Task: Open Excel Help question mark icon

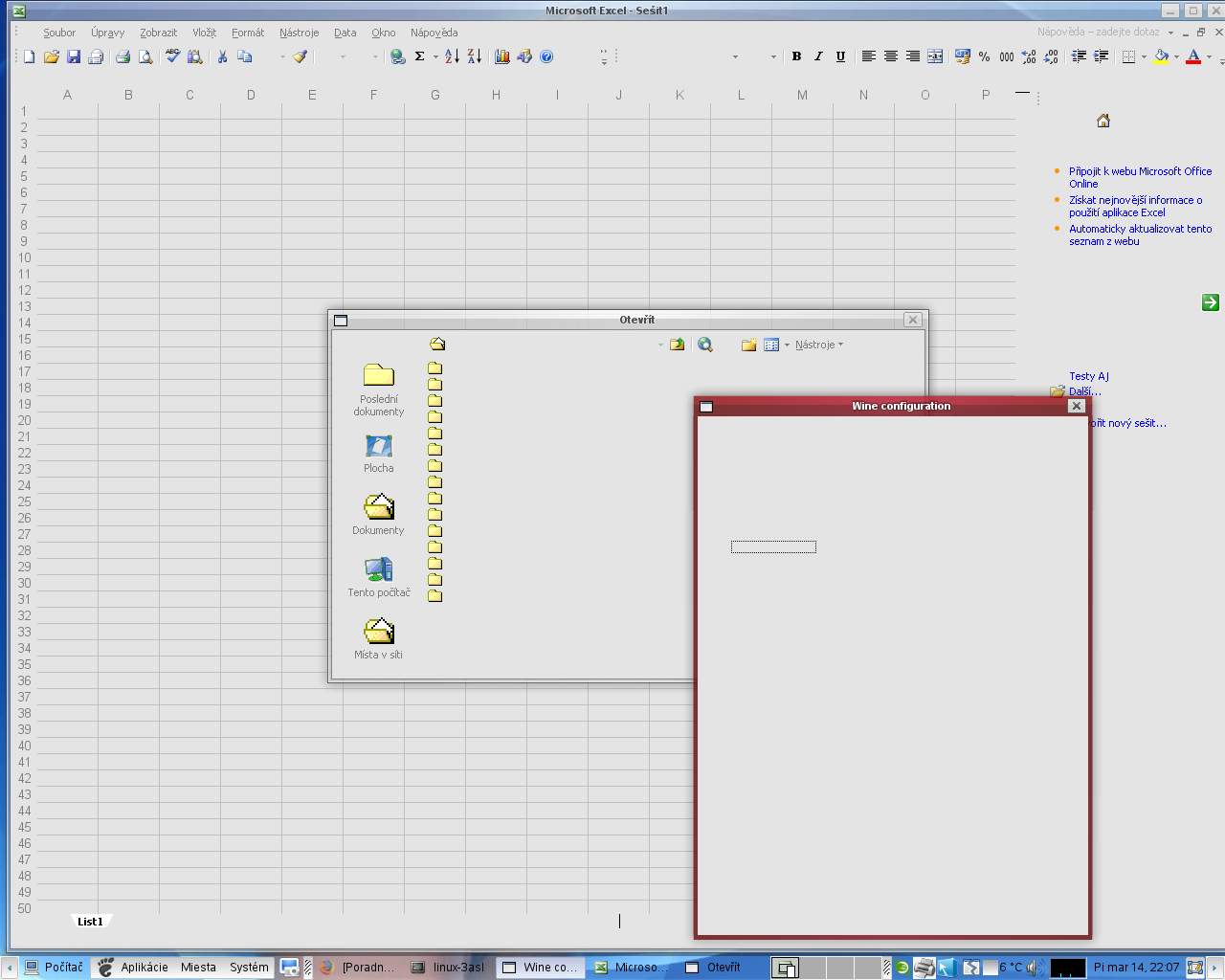Action: click(x=546, y=56)
